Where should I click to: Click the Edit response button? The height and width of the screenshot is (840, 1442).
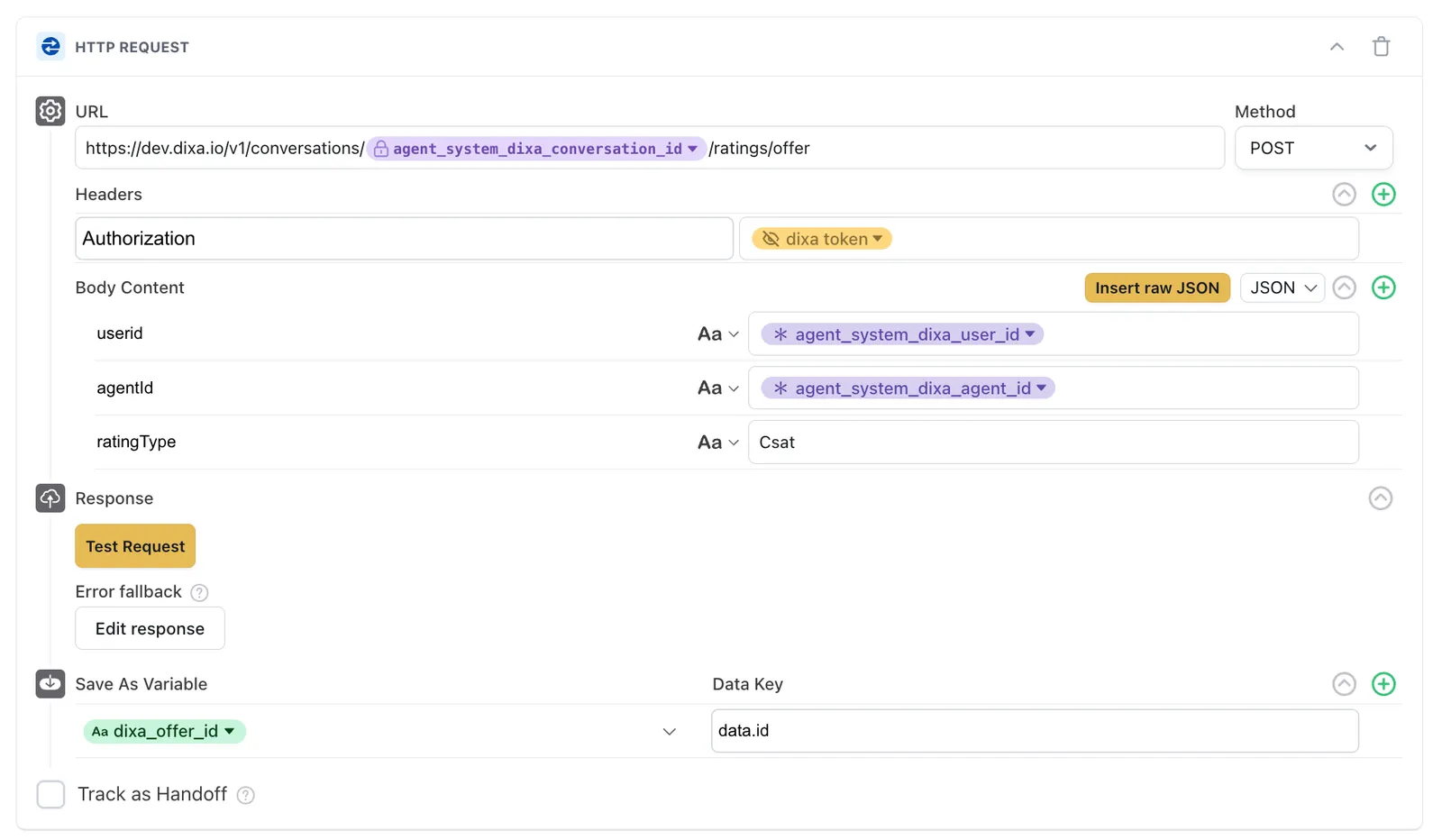coord(150,628)
